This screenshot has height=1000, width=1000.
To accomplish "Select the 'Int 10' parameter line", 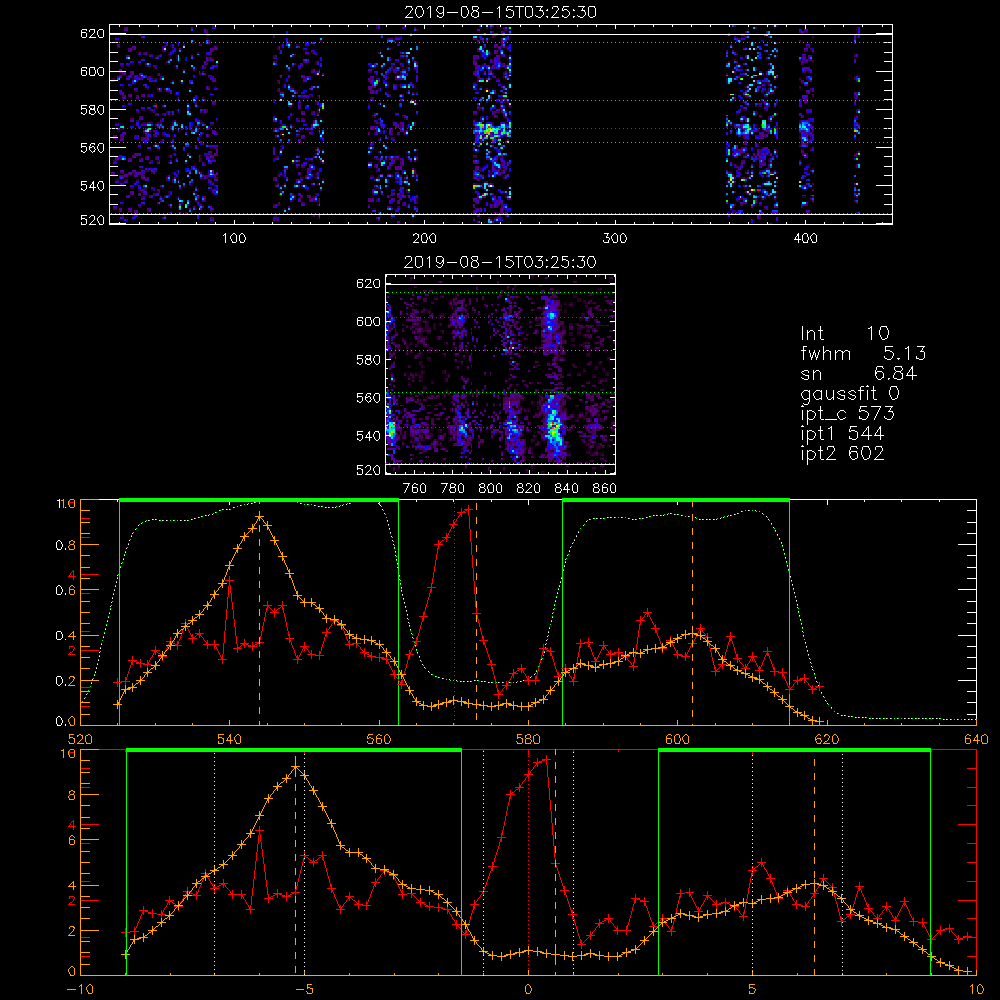I will (x=845, y=334).
